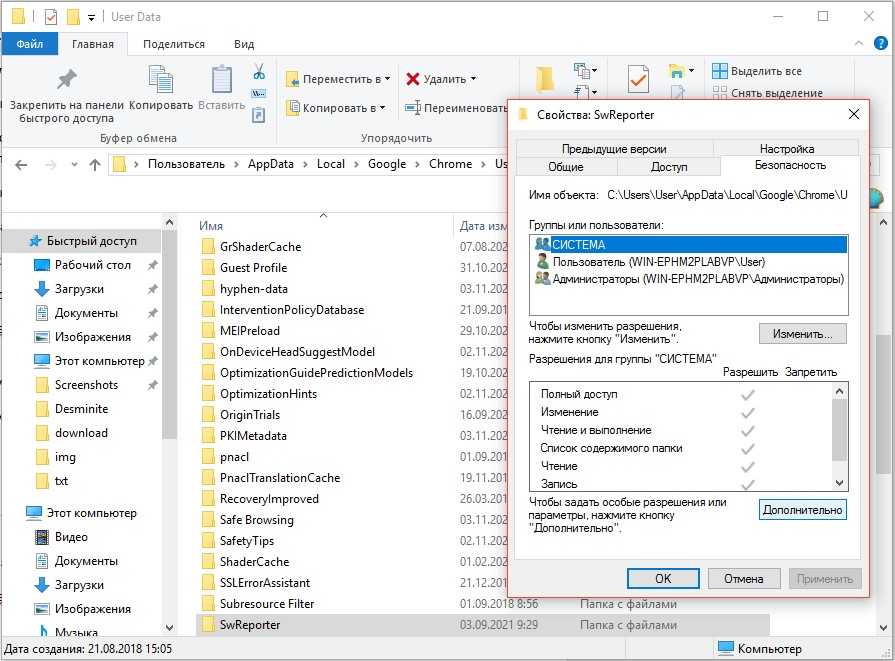895x661 pixels.
Task: Open the Предыдущие версии tab
Action: 614,149
